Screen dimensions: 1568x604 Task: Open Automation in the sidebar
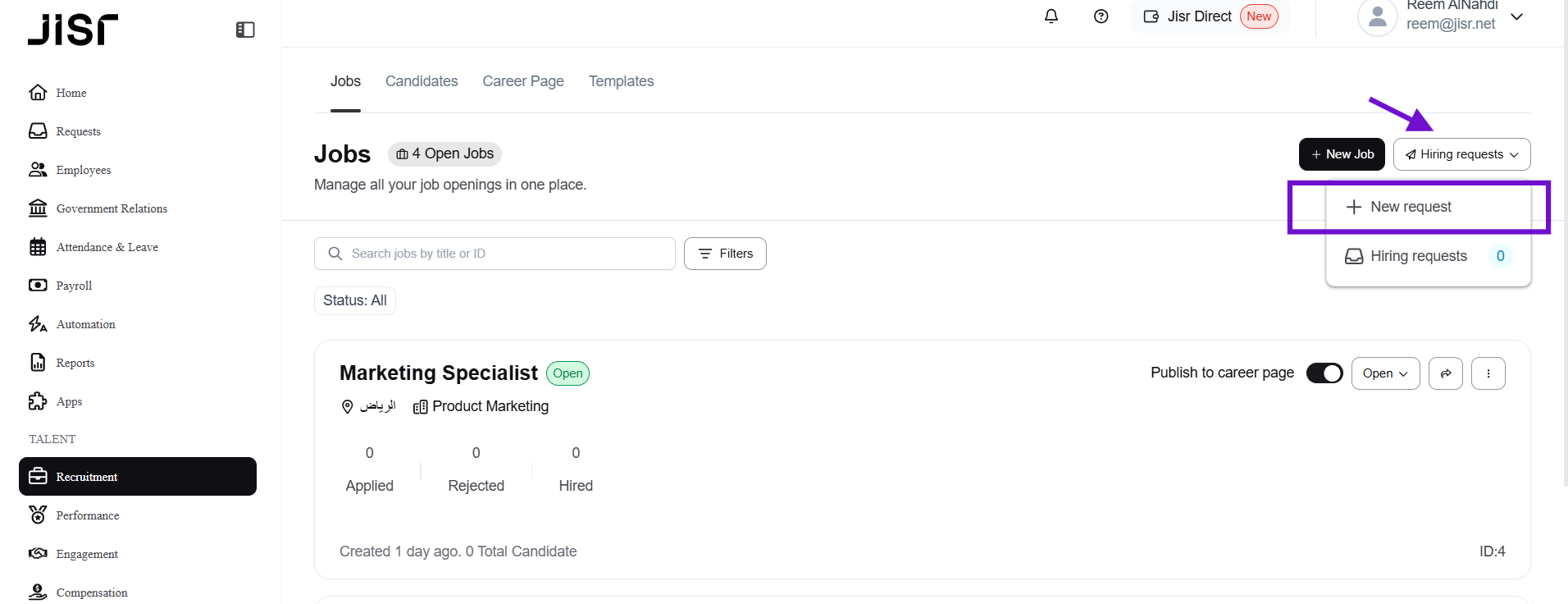tap(85, 324)
